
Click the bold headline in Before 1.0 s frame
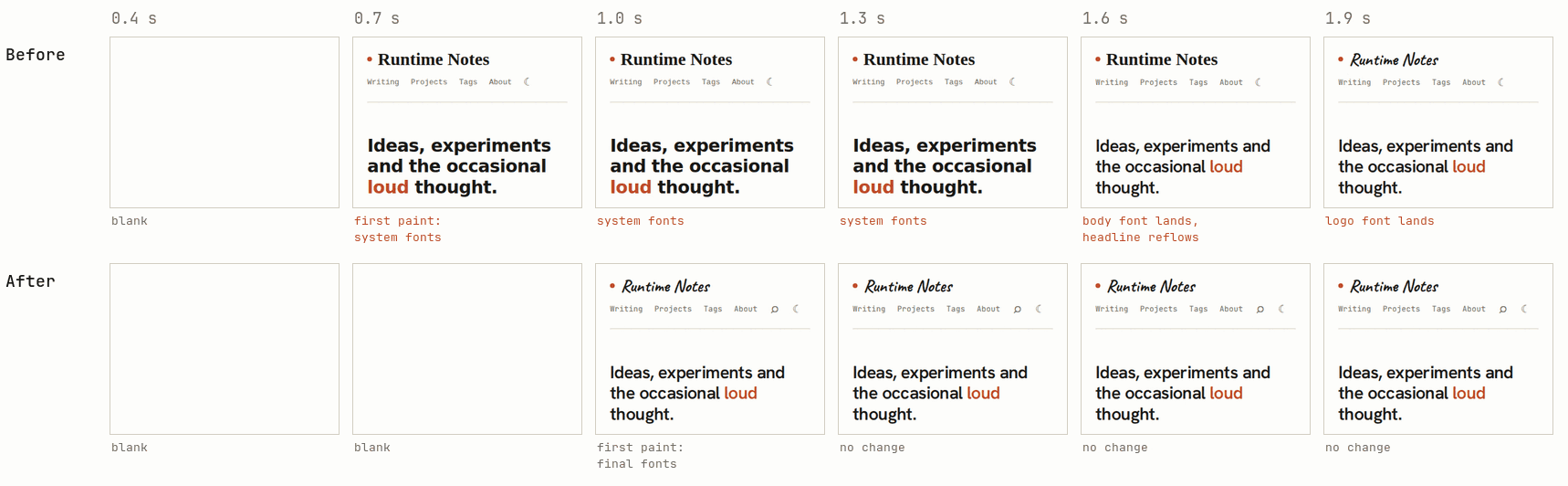click(702, 166)
